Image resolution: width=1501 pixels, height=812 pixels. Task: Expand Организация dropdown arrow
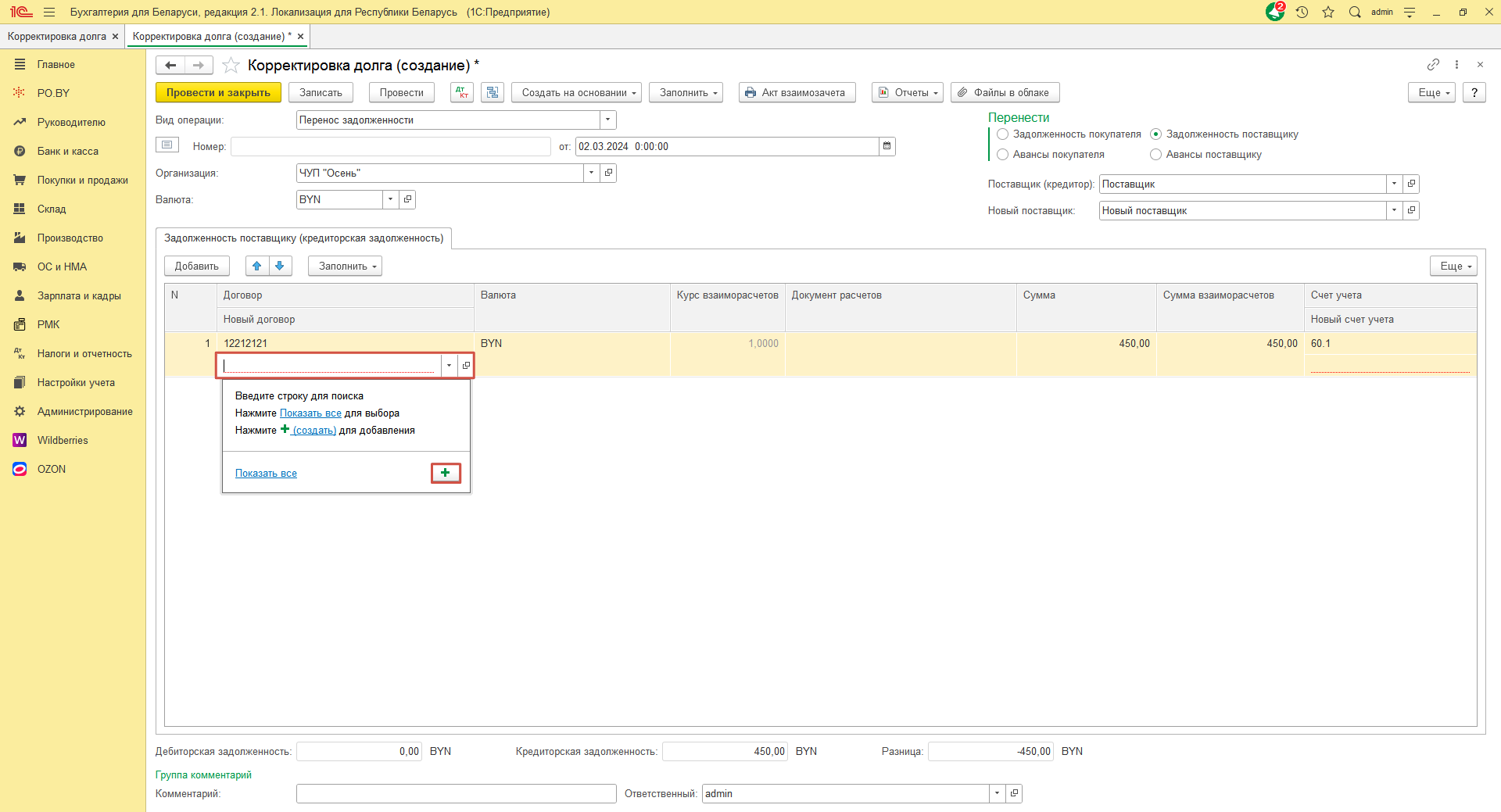[592, 173]
